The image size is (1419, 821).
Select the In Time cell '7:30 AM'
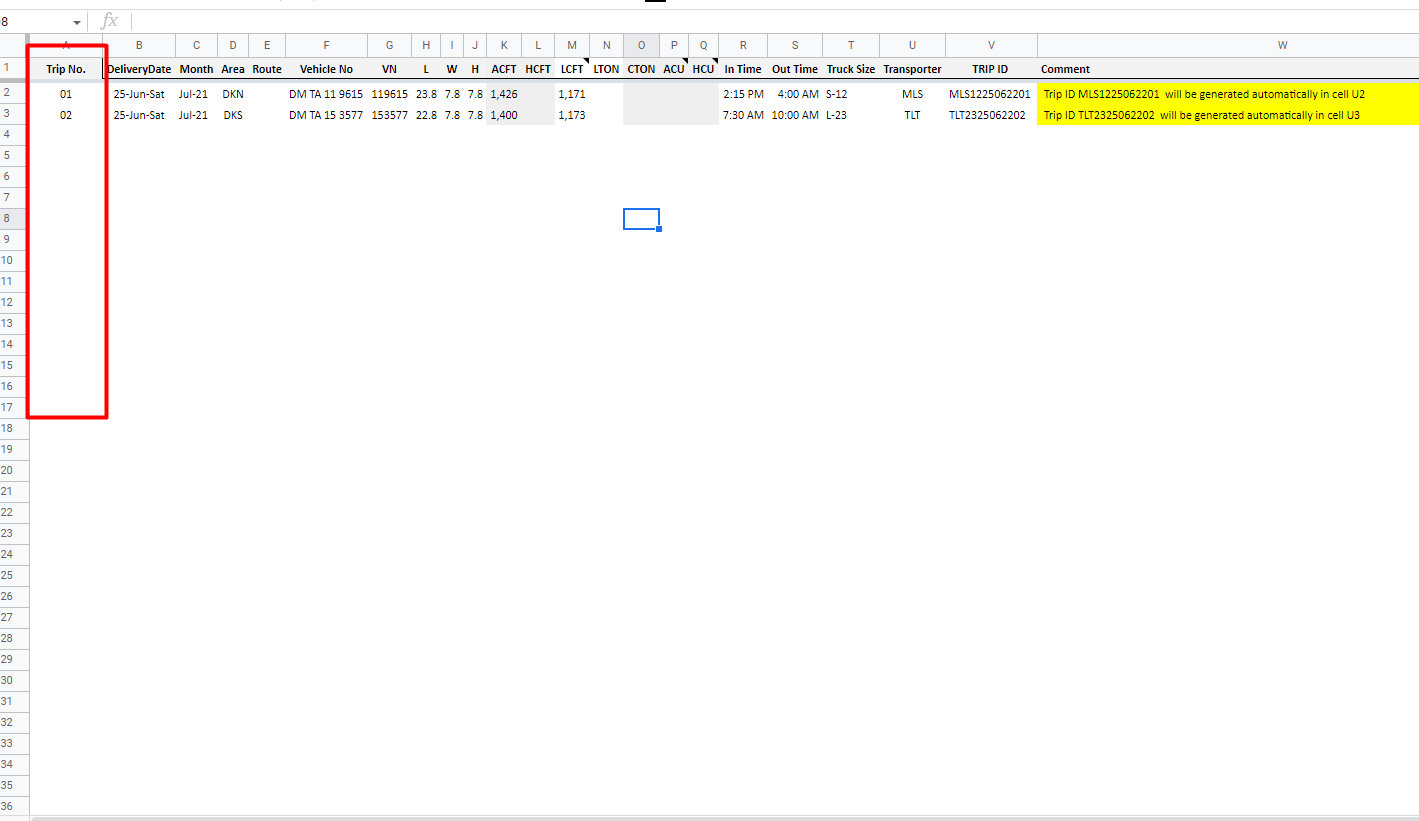743,115
